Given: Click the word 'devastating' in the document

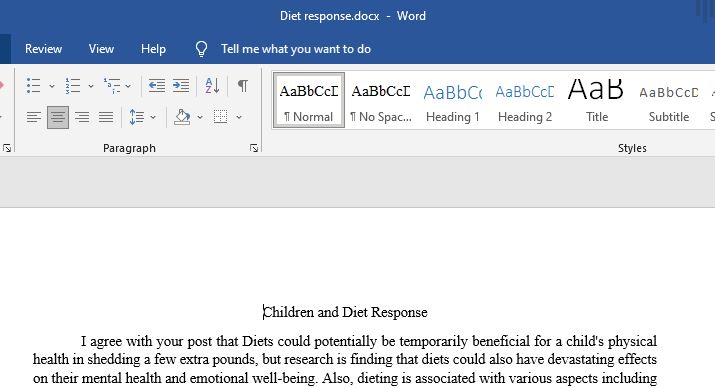Looking at the screenshot, I should coord(580,359).
